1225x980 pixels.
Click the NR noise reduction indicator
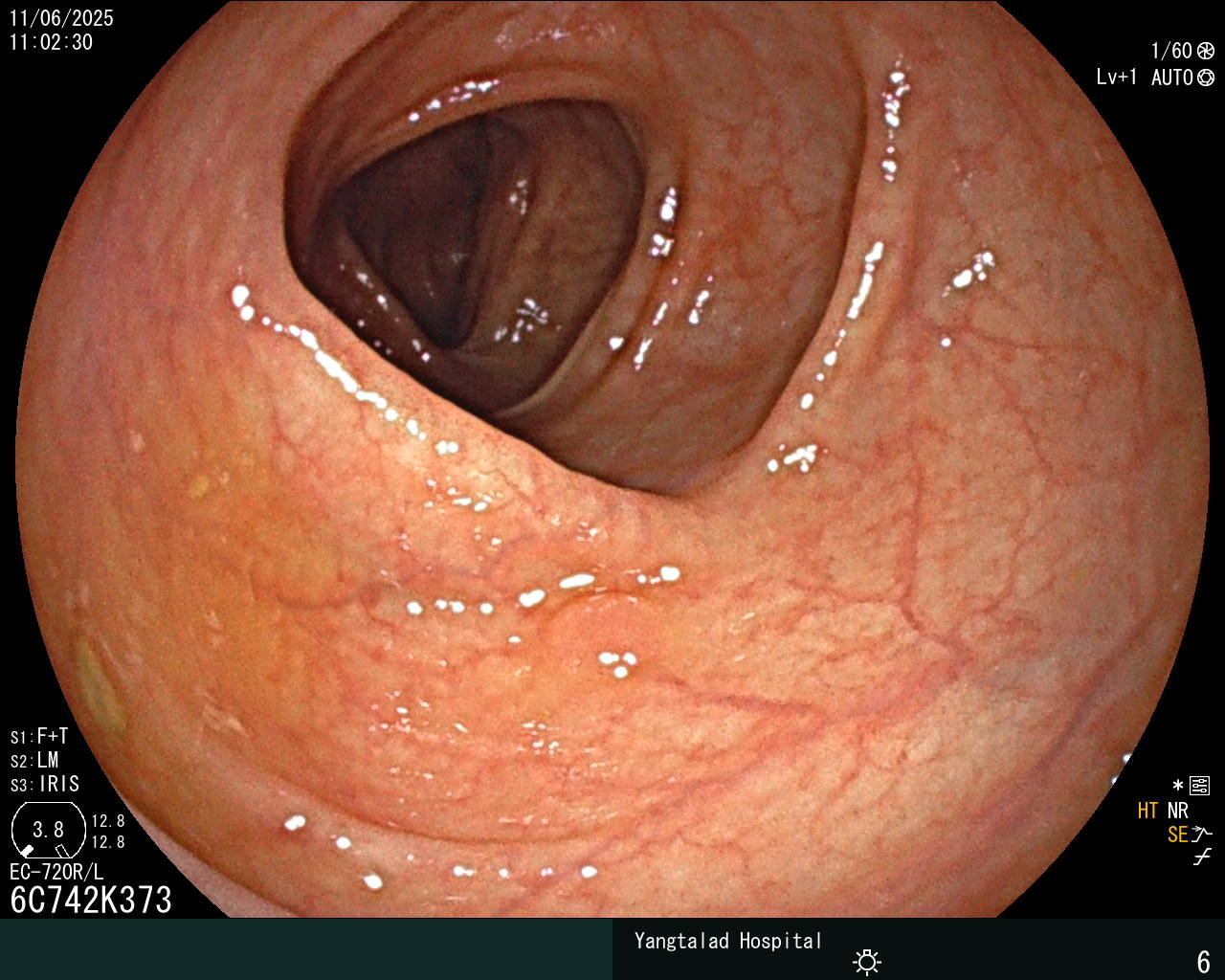(x=1177, y=811)
